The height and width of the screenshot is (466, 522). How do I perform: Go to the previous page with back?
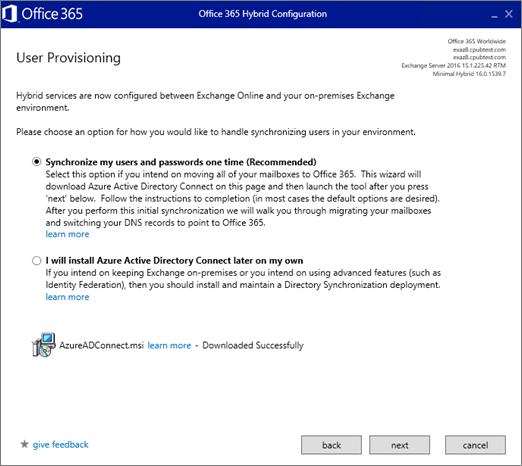point(331,445)
